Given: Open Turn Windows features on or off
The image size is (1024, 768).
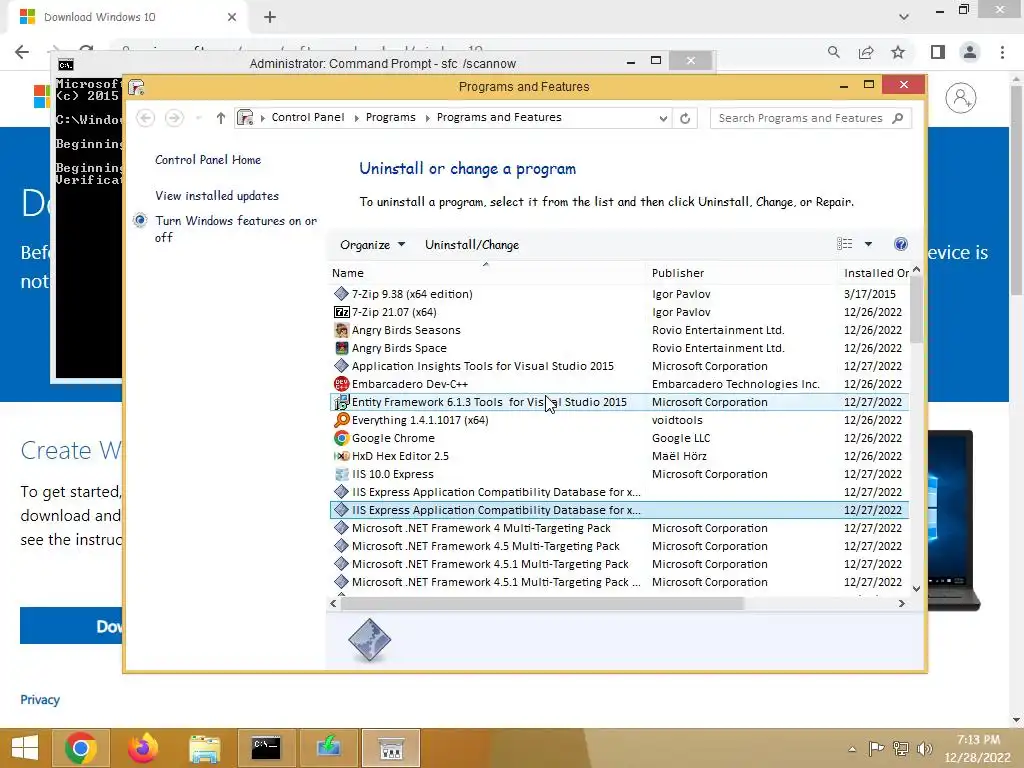Looking at the screenshot, I should [235, 229].
